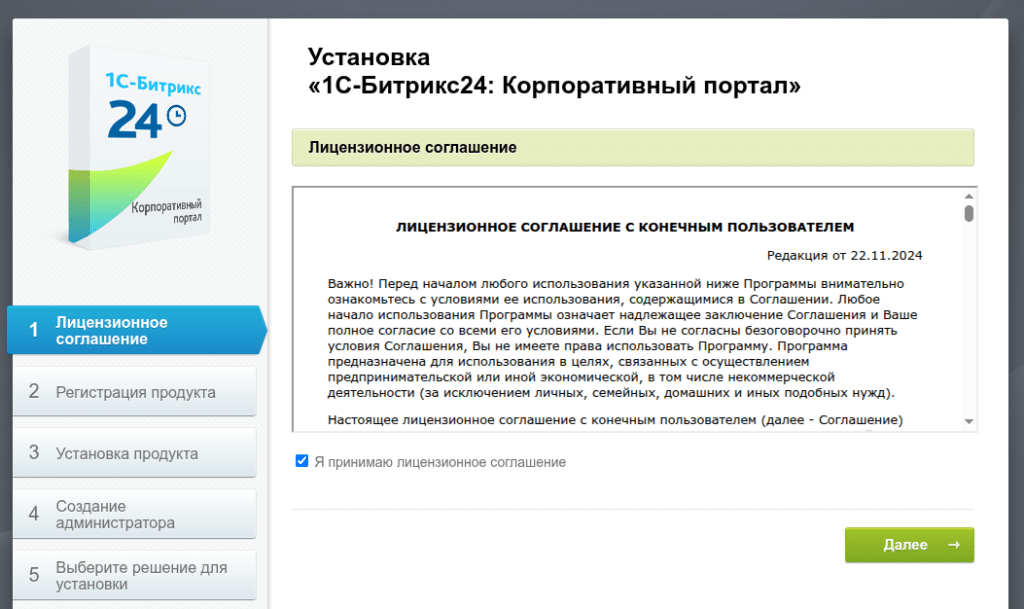
Task: Click the scrollbar up arrow of license text
Action: (966, 196)
